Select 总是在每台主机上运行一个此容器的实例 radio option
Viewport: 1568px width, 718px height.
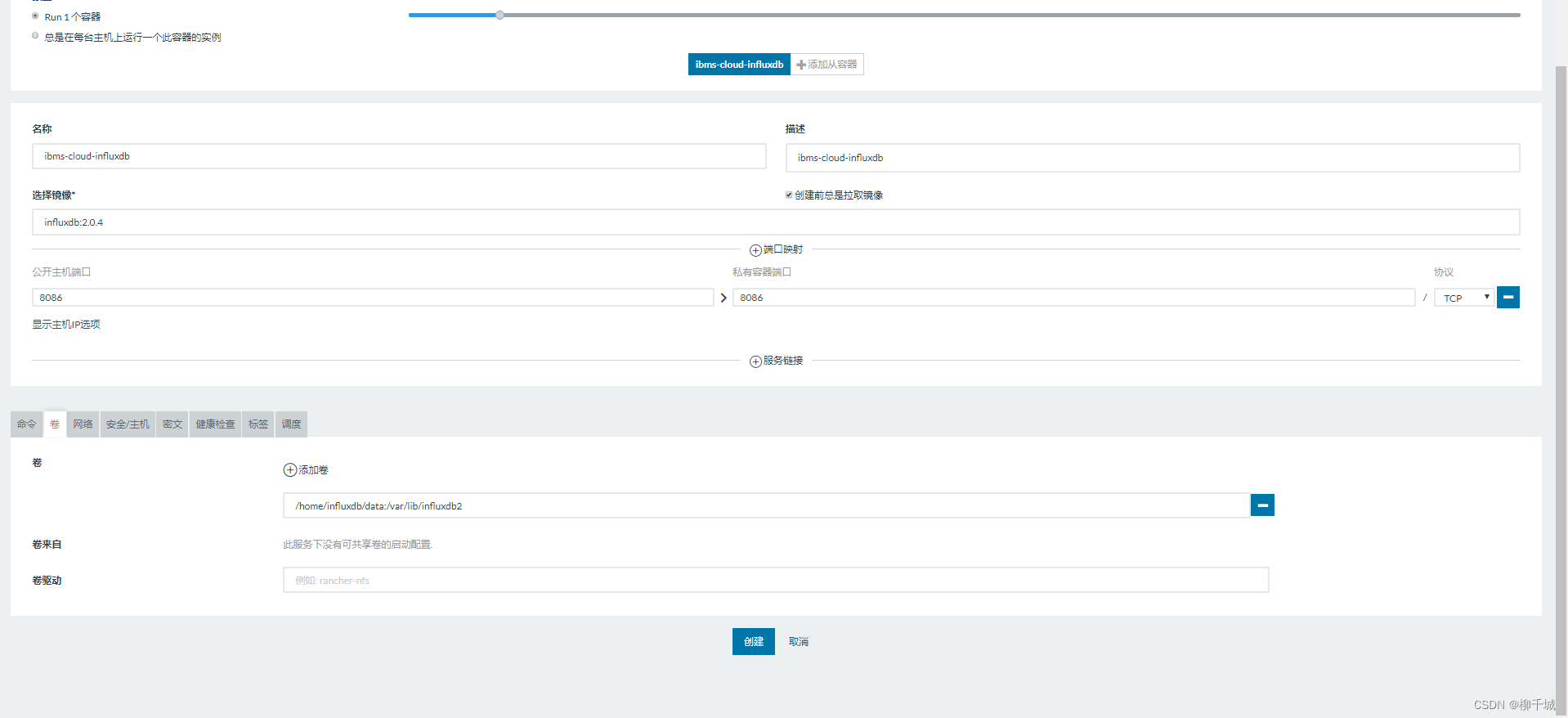35,35
